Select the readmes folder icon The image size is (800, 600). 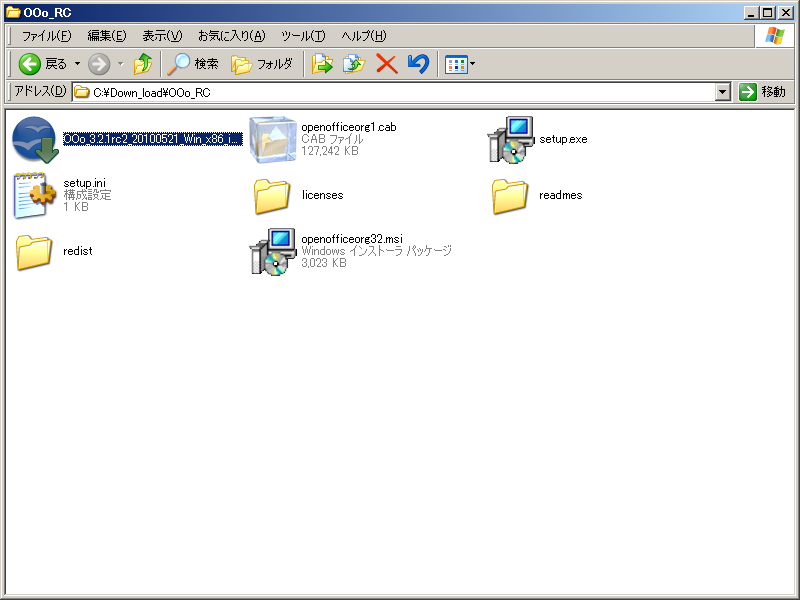click(510, 196)
